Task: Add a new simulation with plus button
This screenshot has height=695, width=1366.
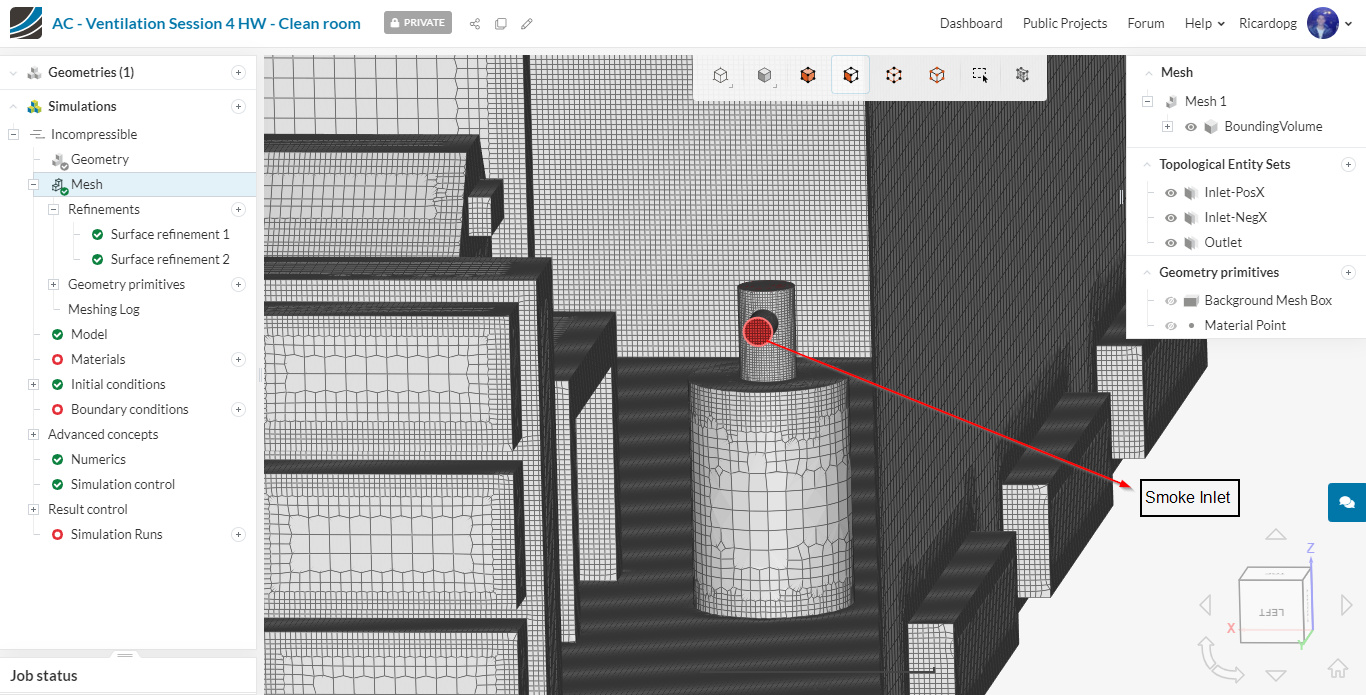Action: pyautogui.click(x=238, y=106)
